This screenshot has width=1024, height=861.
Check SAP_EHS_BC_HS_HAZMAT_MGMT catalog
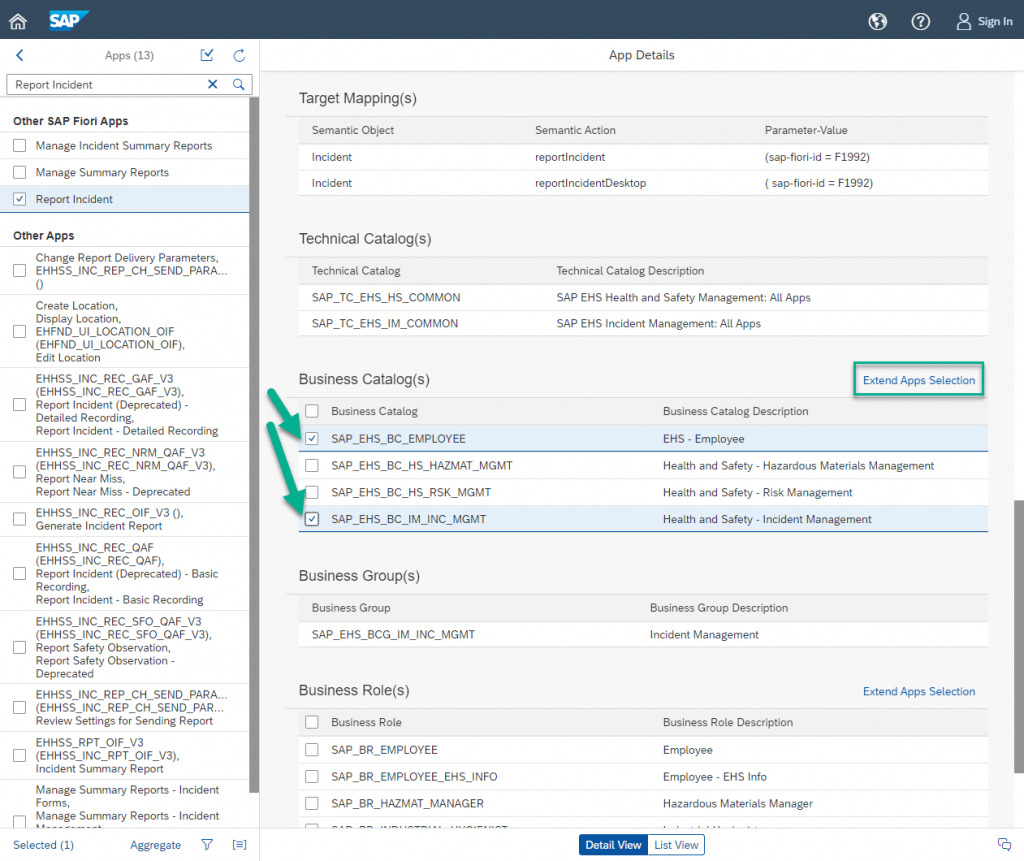[x=312, y=465]
